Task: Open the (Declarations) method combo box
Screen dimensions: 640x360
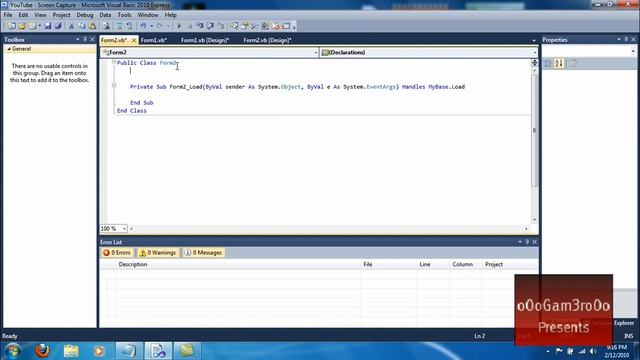Action: (429, 52)
